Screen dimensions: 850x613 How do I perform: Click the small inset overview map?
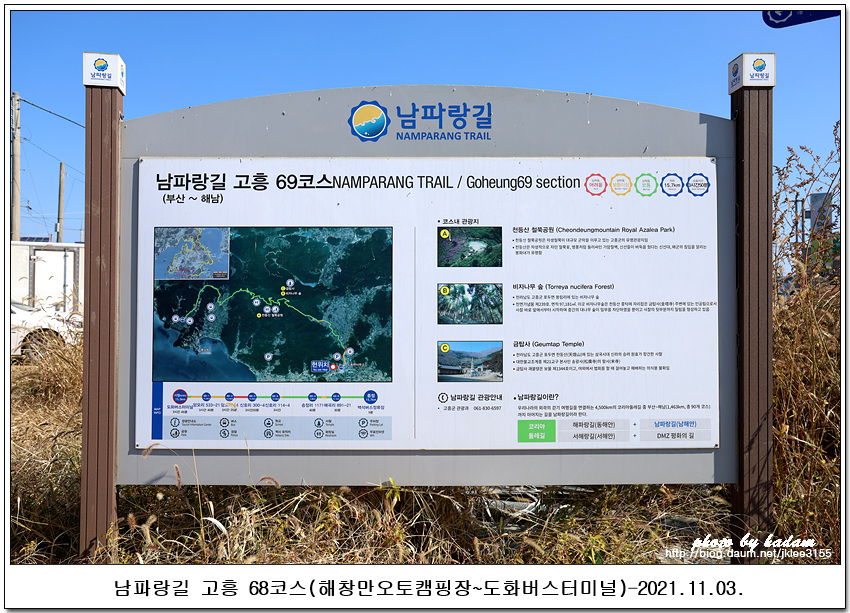click(x=192, y=254)
